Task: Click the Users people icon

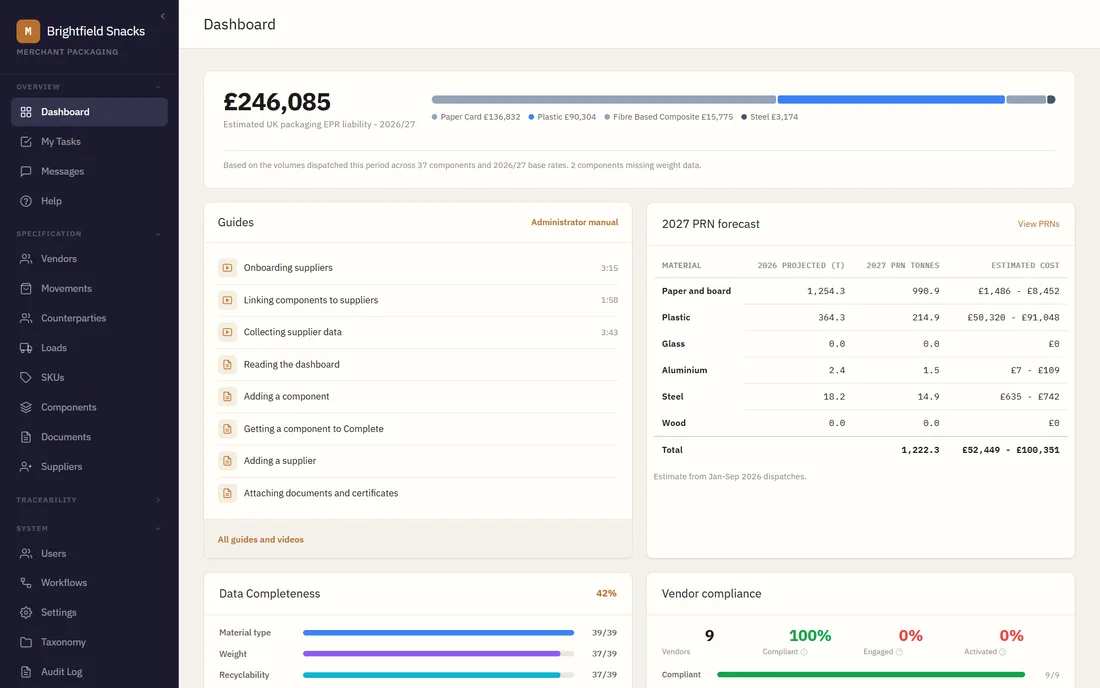Action: pos(26,553)
